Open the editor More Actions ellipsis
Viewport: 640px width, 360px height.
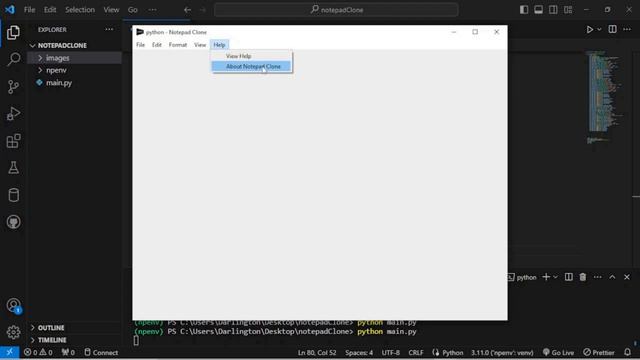coord(627,29)
